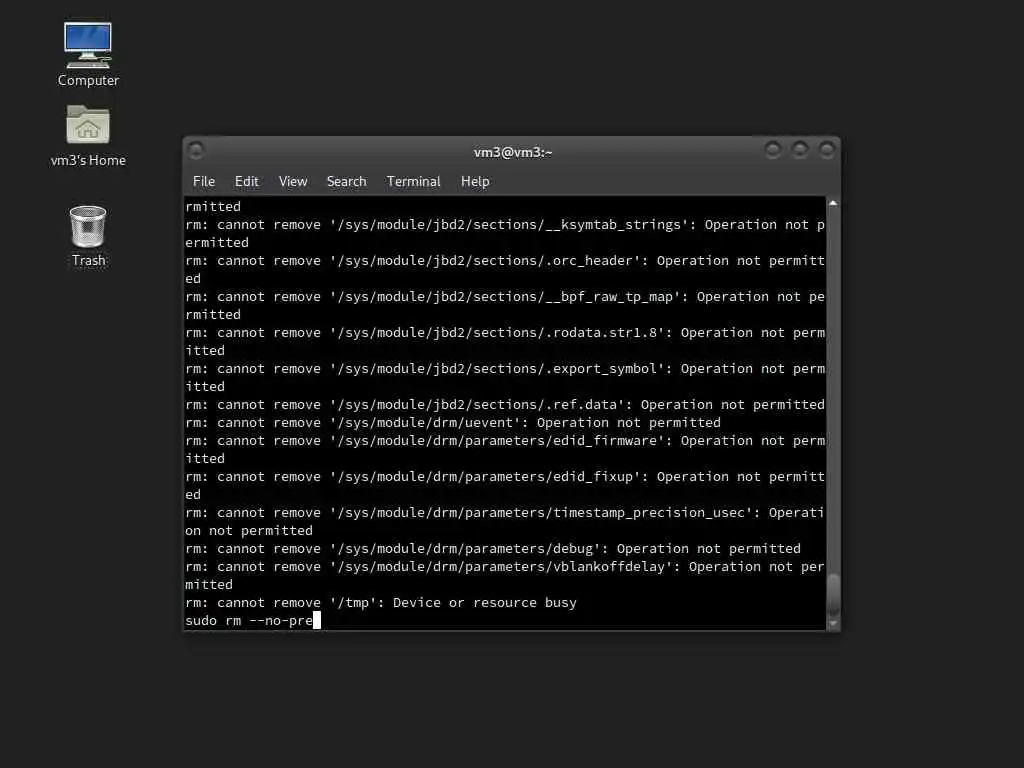Open the Help menu

pyautogui.click(x=475, y=182)
